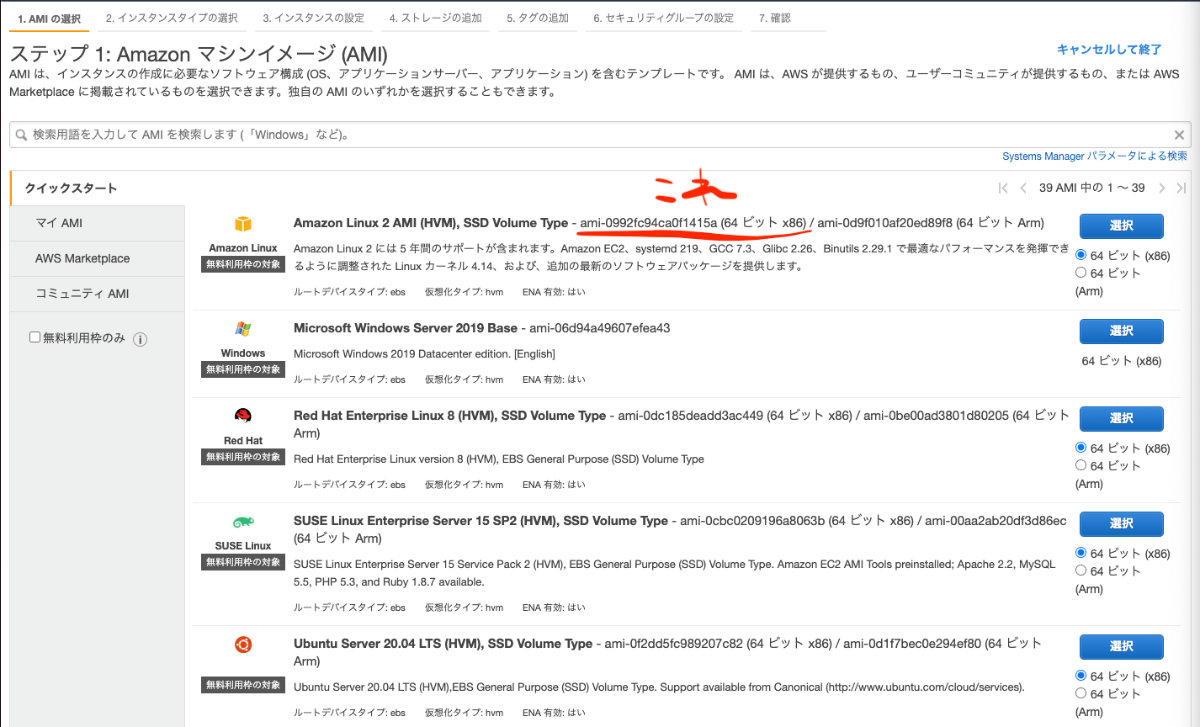This screenshot has width=1200, height=727.
Task: Open the 7. 確認 step tab
Action: click(787, 18)
